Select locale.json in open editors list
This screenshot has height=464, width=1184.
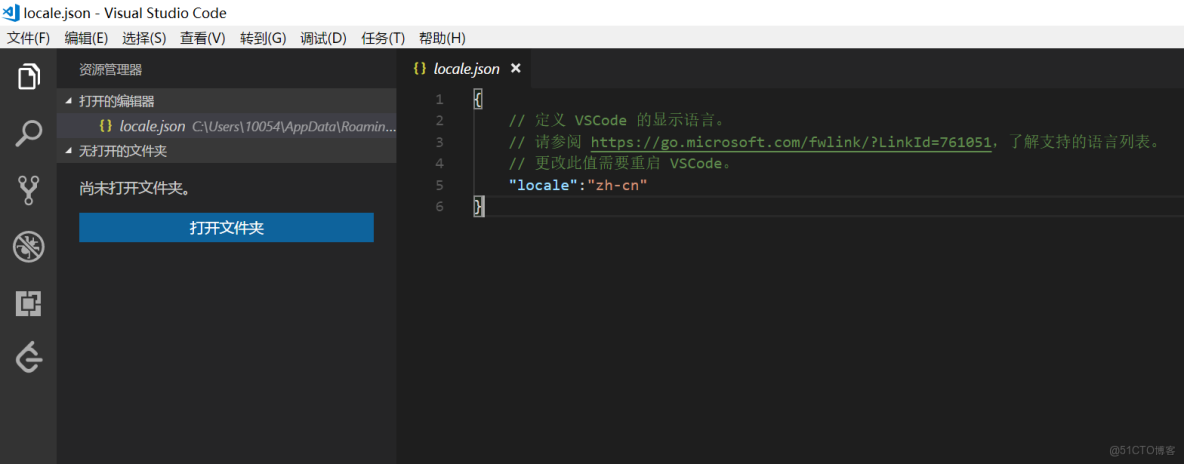227,126
